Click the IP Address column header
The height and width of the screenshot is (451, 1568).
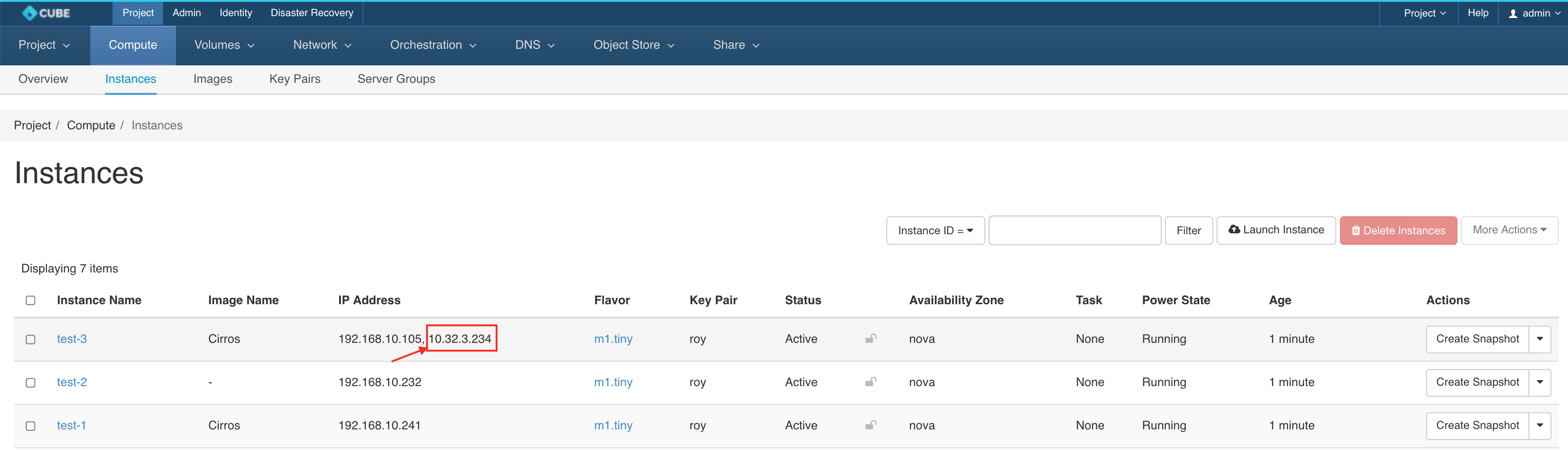(369, 300)
